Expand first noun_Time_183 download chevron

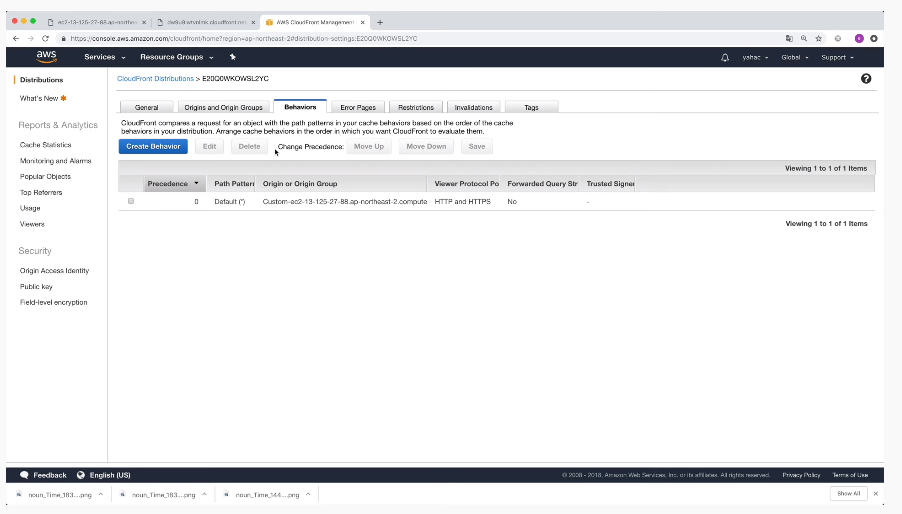point(101,494)
